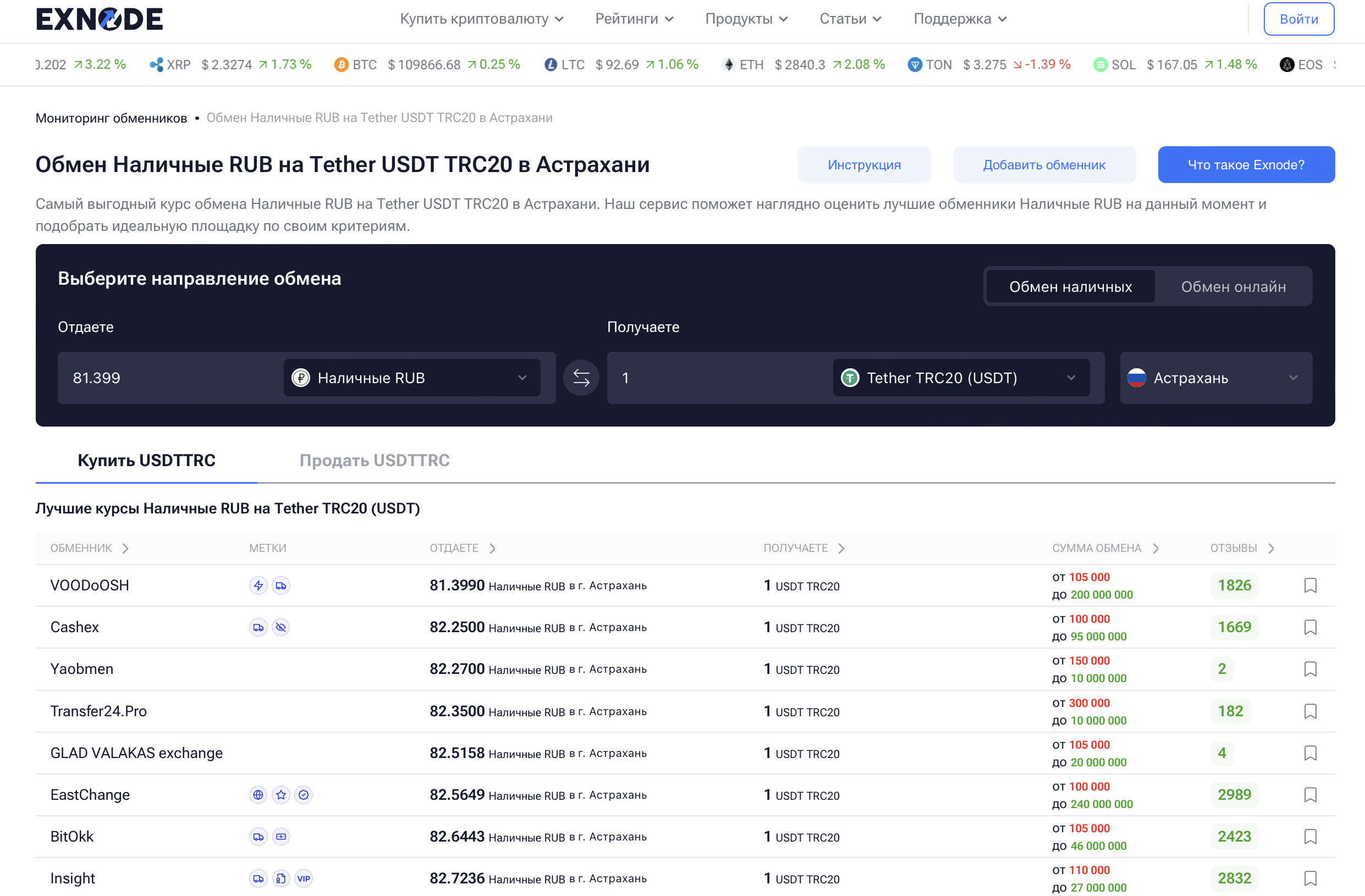Click the EXNODE logo
This screenshot has height=896, width=1365.
[99, 19]
